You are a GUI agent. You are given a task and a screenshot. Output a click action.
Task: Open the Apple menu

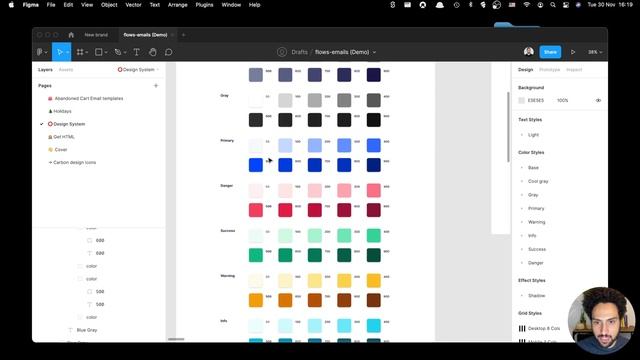point(11,5)
